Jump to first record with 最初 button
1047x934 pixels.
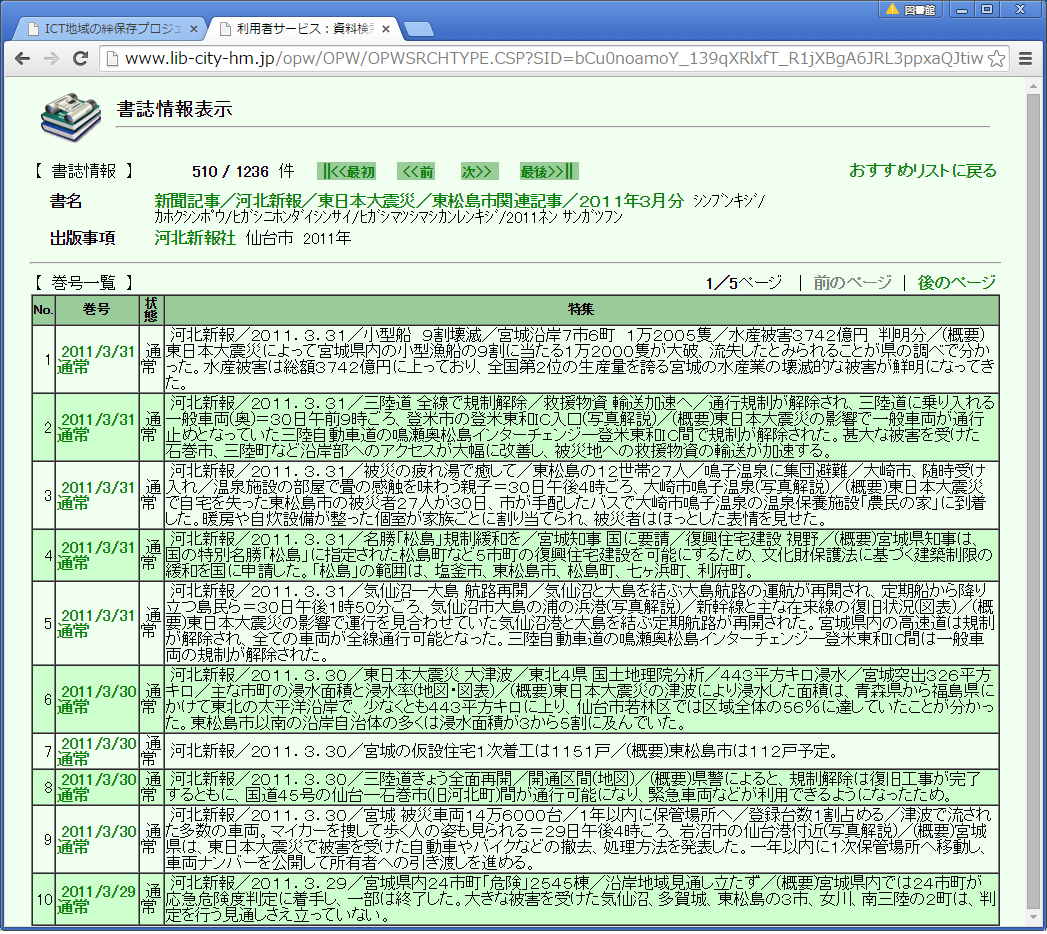tap(347, 171)
